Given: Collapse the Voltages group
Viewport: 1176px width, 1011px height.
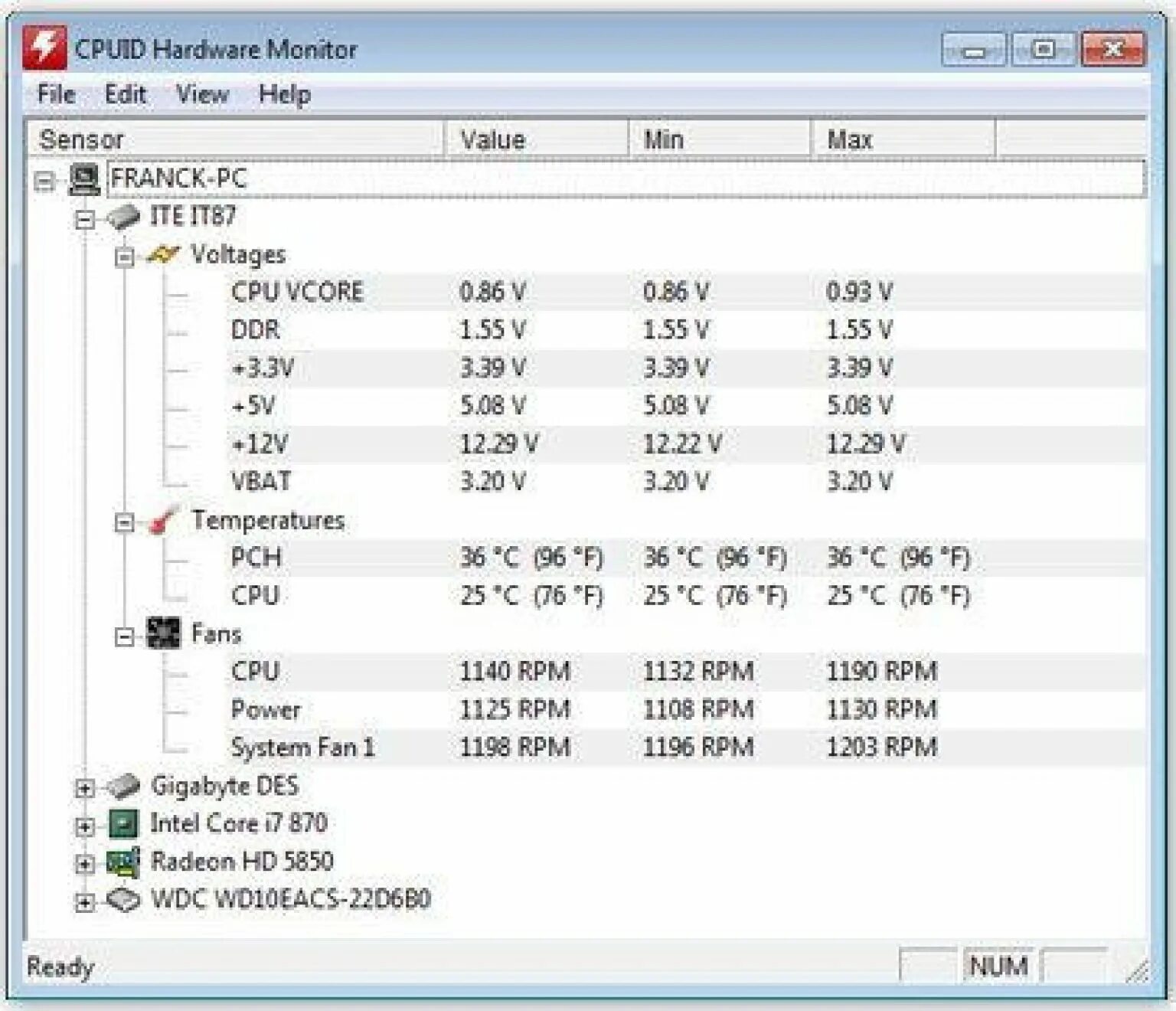Looking at the screenshot, I should click(125, 257).
